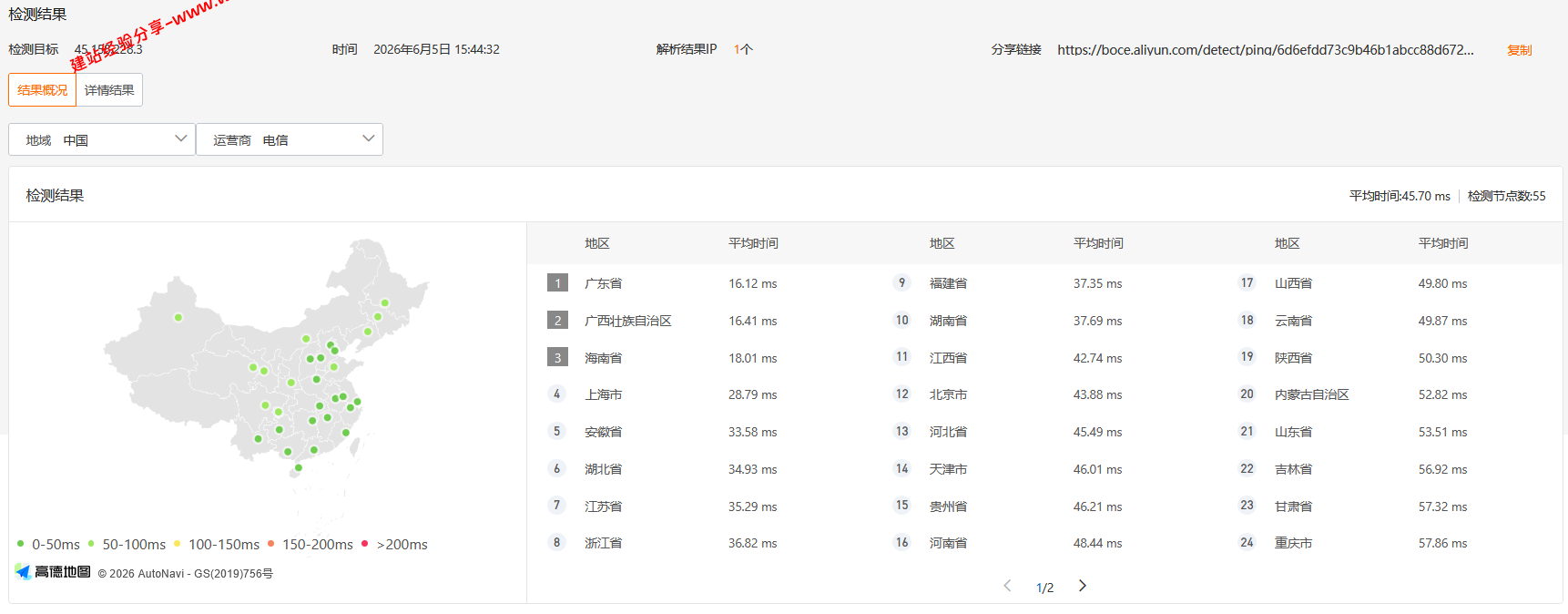This screenshot has height=614, width=1568.
Task: Go to next results page arrow
Action: coord(1083,586)
